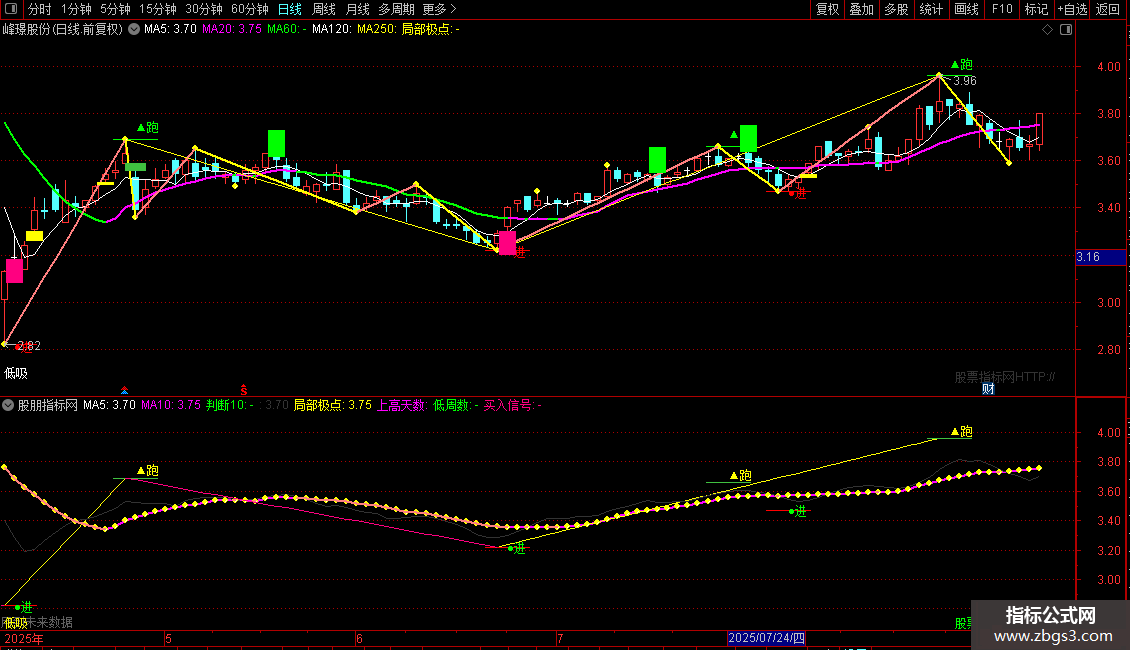Click the 股朋指标网 indicator name
The image size is (1130, 650).
(48, 405)
